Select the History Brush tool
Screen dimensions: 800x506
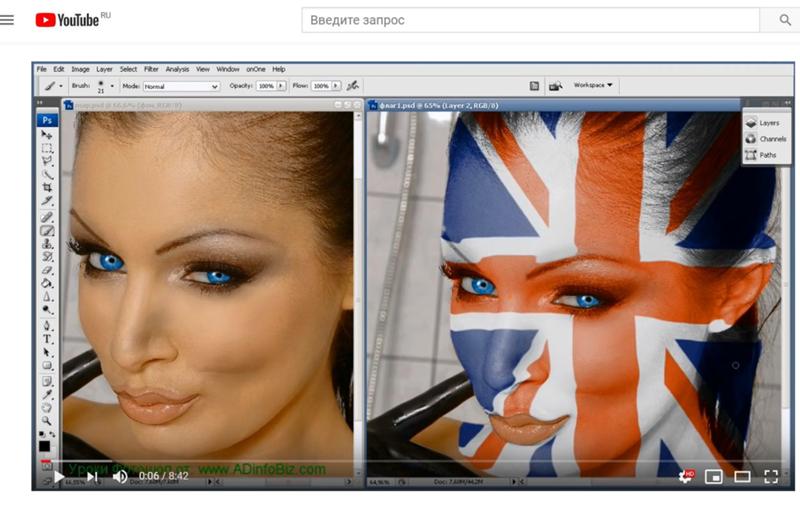(47, 257)
